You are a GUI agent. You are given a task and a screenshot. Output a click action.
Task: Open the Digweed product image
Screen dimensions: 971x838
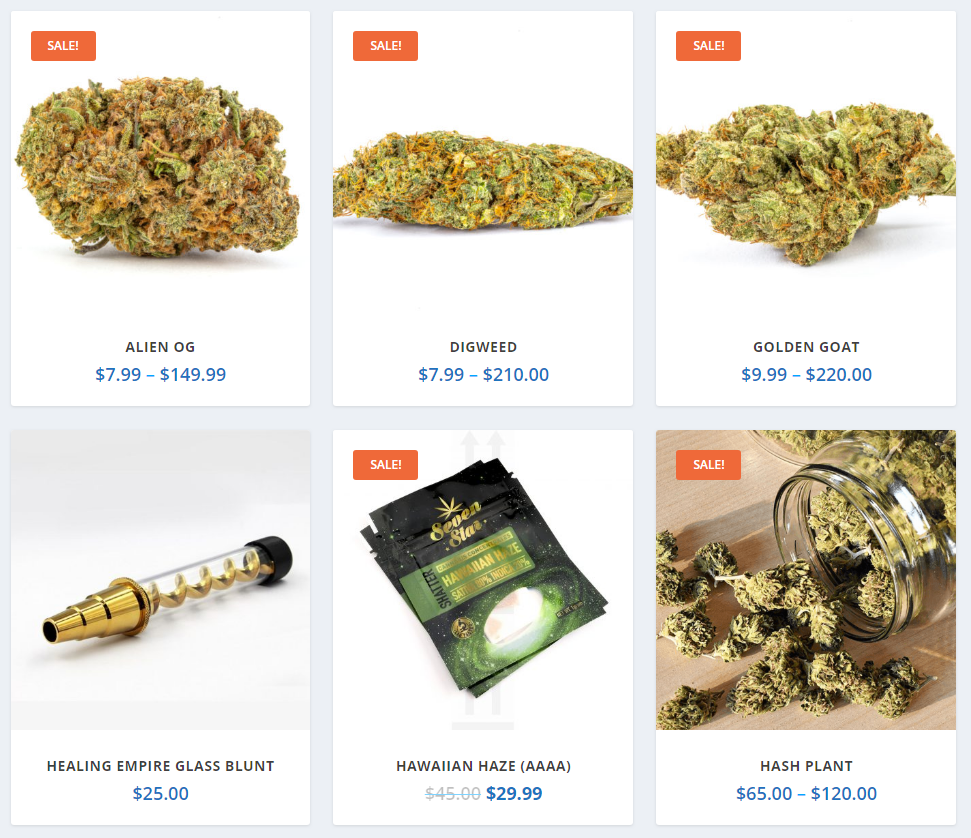(483, 161)
